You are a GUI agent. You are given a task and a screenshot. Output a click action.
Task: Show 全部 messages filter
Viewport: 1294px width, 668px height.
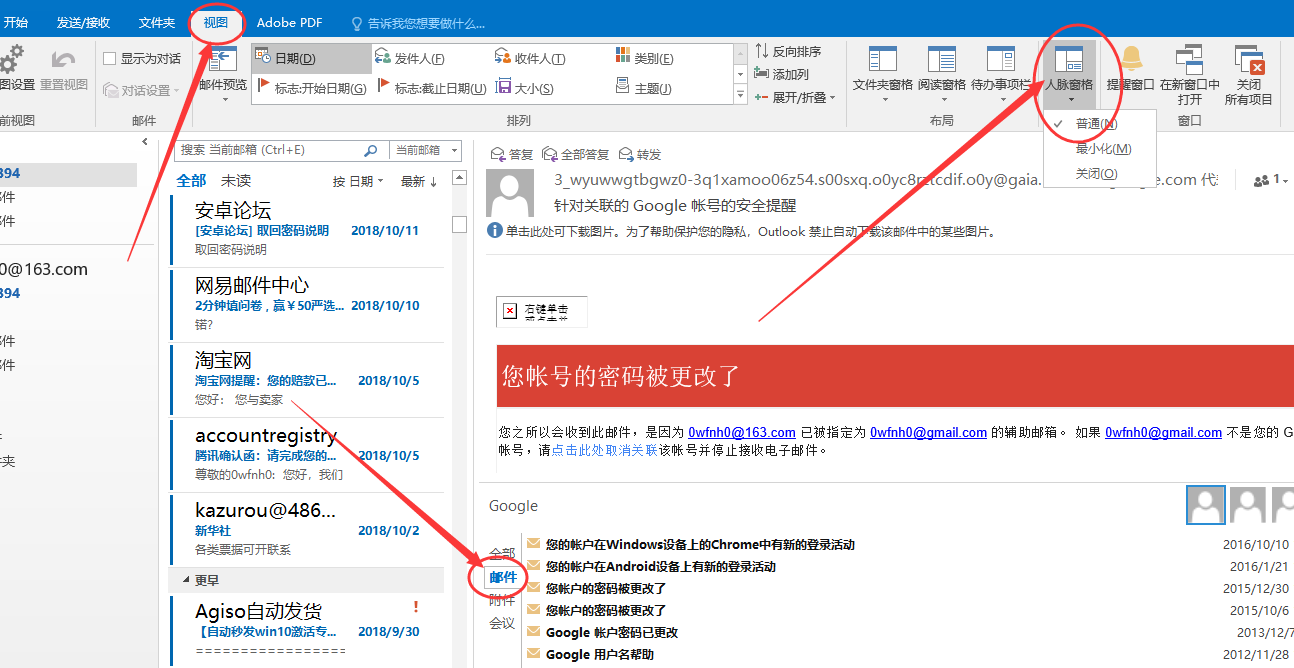[191, 180]
